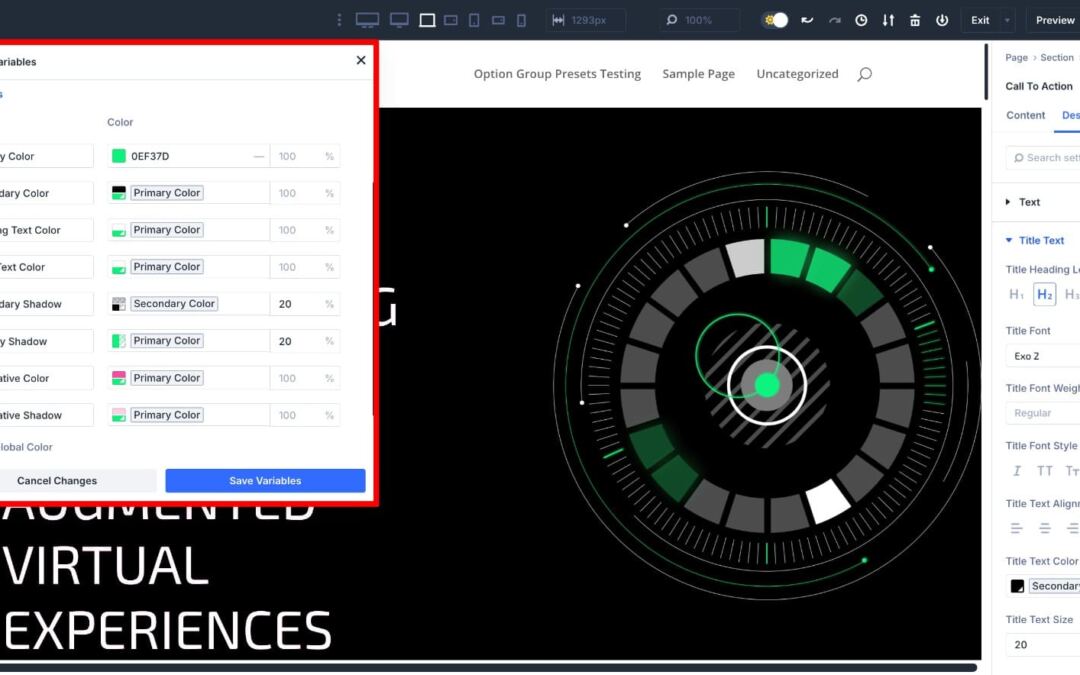Viewport: 1080px width, 675px height.
Task: Open the Title Font dropdown showing Exo 2
Action: coord(1040,355)
